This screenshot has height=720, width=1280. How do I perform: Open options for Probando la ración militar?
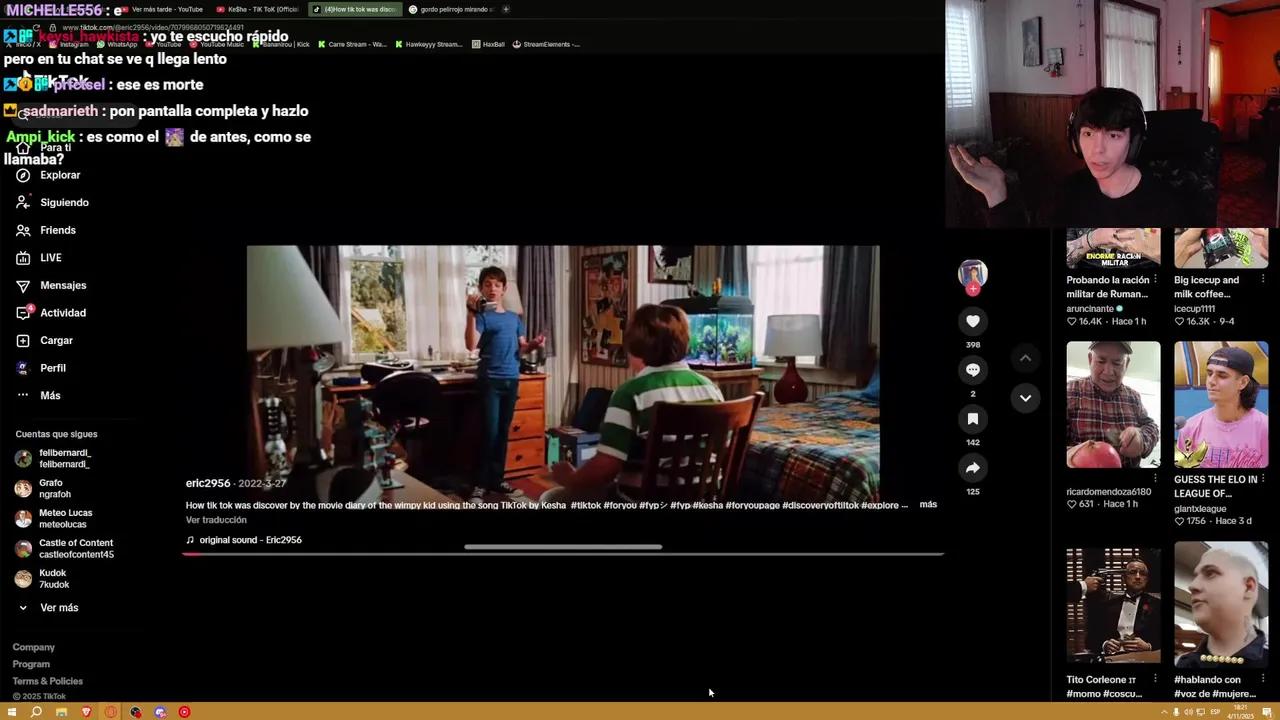tap(1155, 280)
